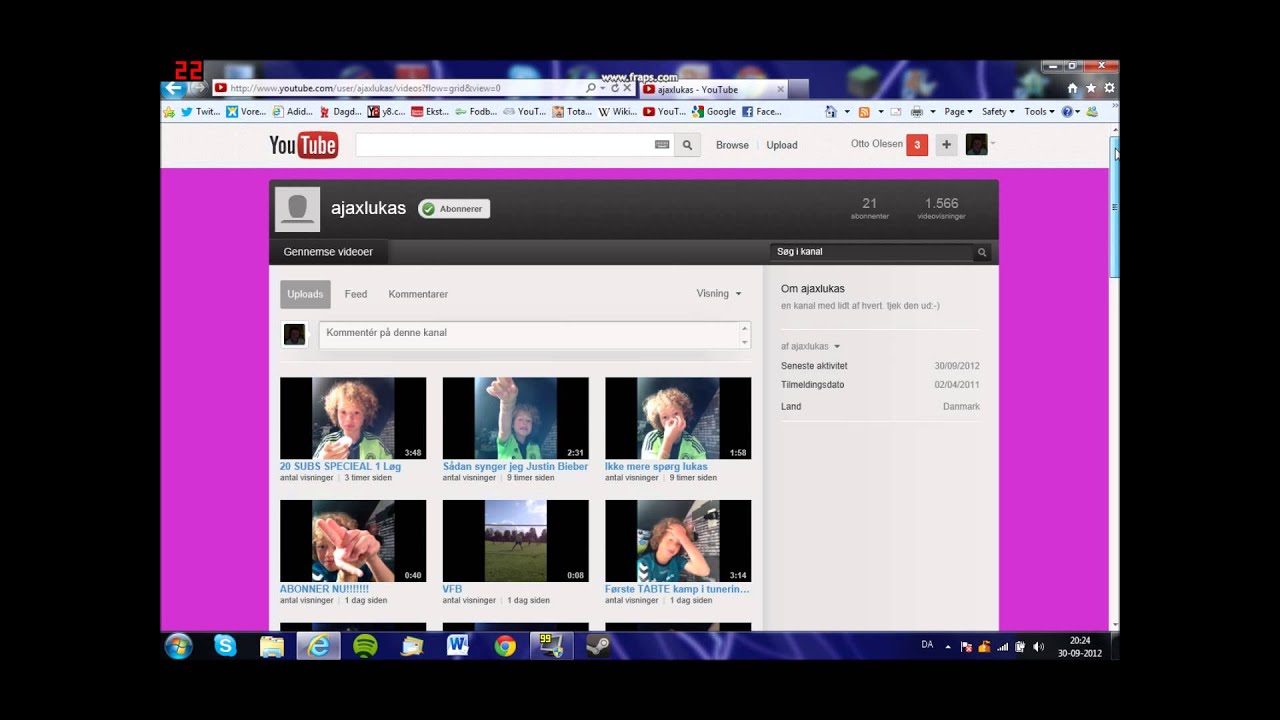Open Google Chrome from the taskbar
The width and height of the screenshot is (1280, 720).
[x=505, y=646]
